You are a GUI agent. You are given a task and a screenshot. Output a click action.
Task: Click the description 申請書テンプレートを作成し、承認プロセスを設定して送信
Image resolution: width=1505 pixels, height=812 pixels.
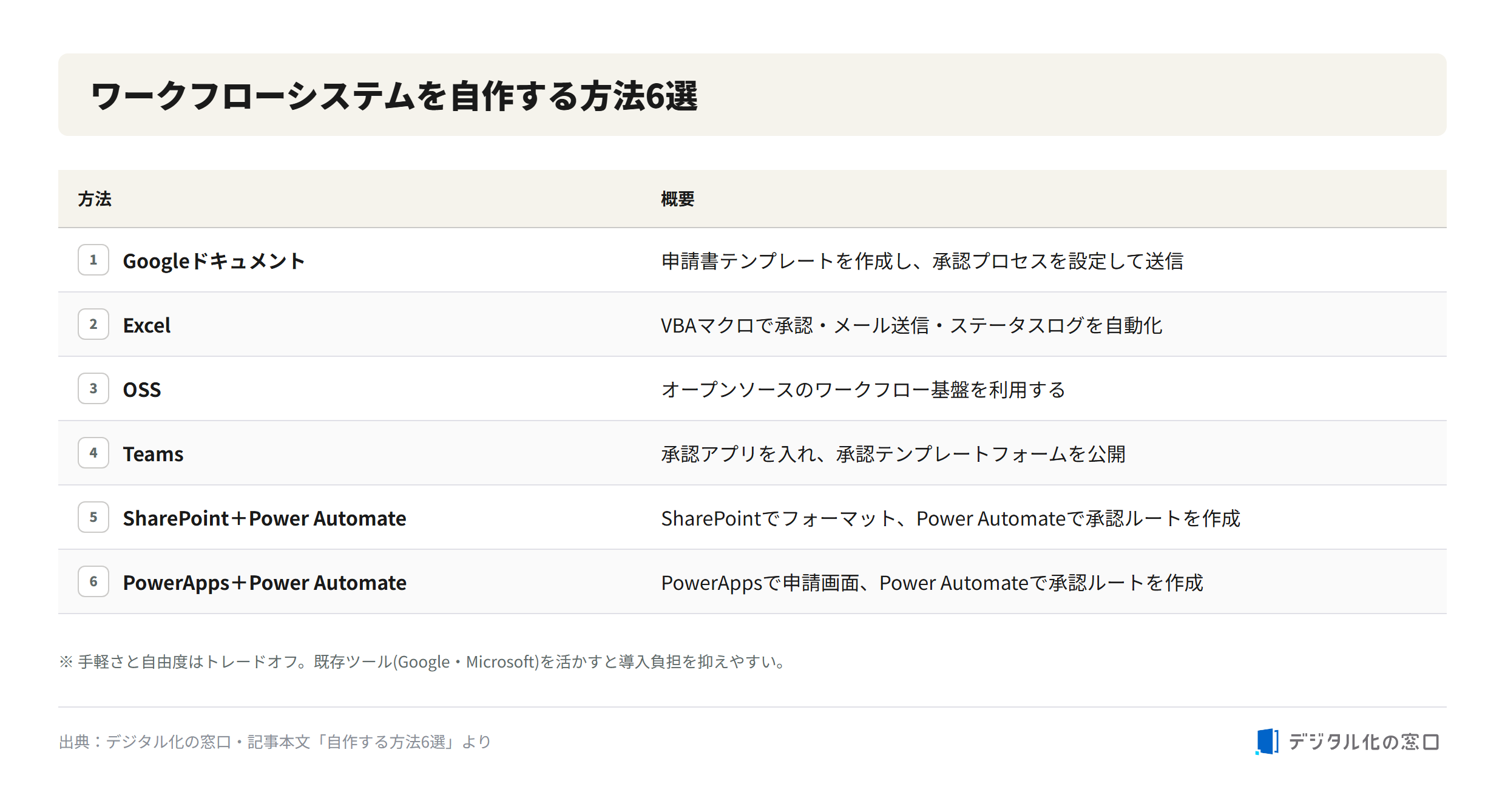tap(922, 261)
